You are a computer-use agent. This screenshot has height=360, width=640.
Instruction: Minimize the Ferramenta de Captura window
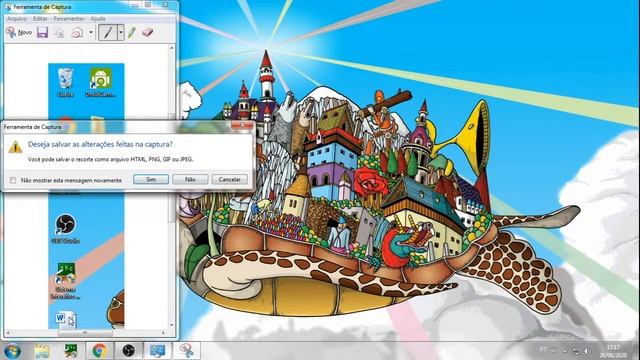click(136, 5)
